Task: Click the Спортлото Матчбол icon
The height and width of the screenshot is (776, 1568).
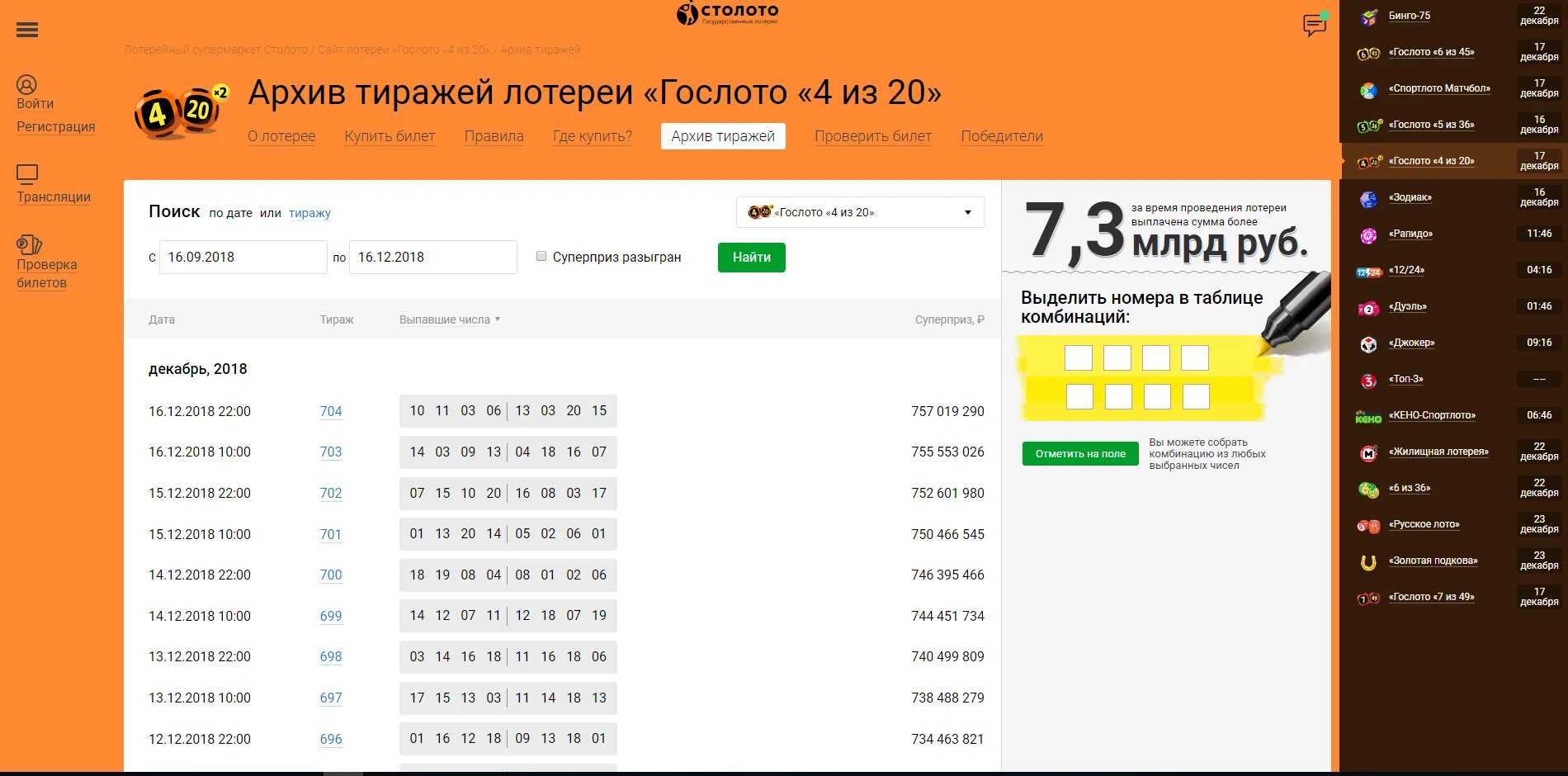Action: pos(1369,90)
